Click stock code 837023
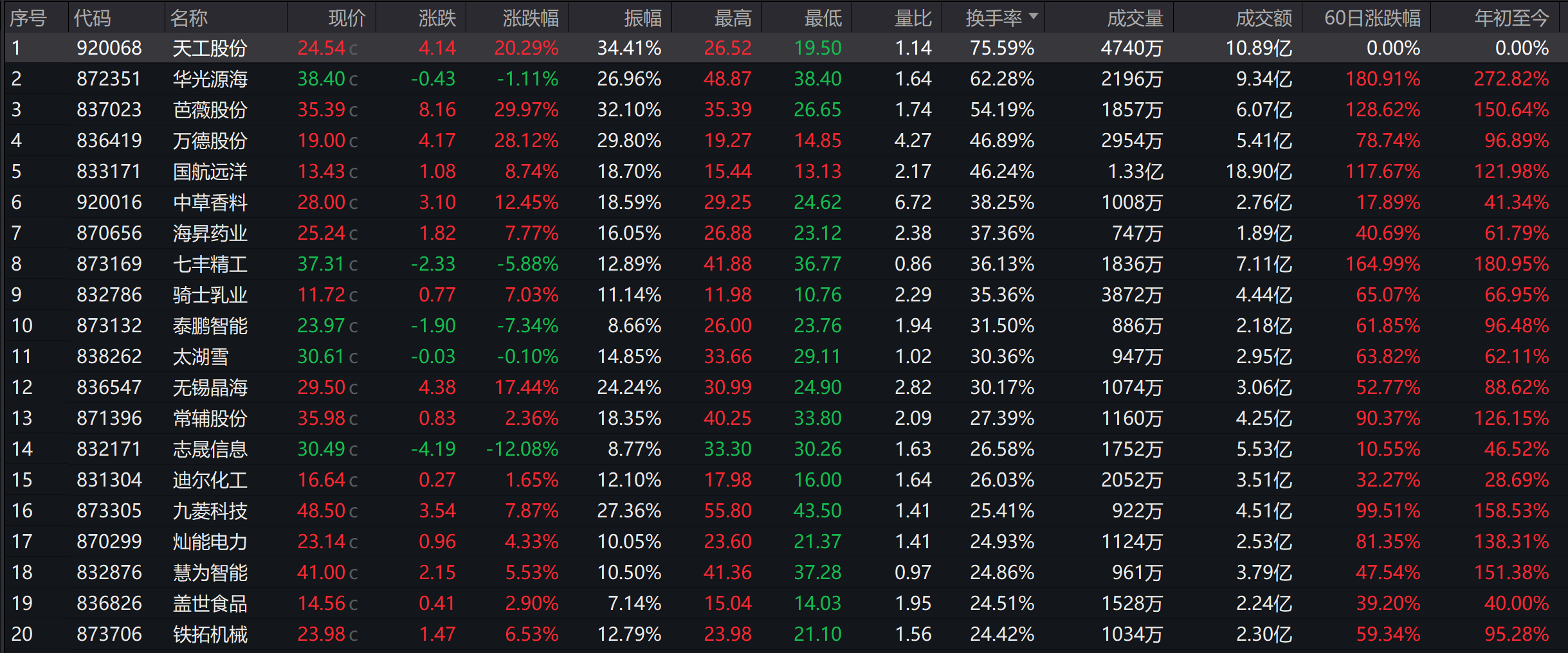 (x=109, y=110)
